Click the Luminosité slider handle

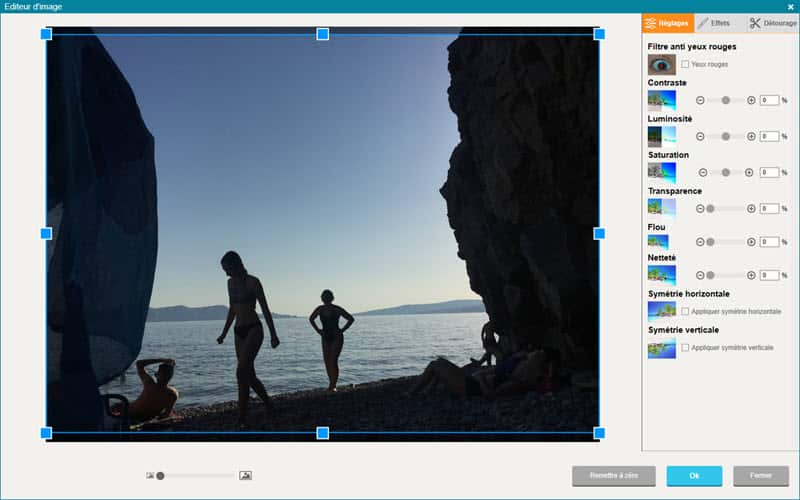(x=726, y=136)
